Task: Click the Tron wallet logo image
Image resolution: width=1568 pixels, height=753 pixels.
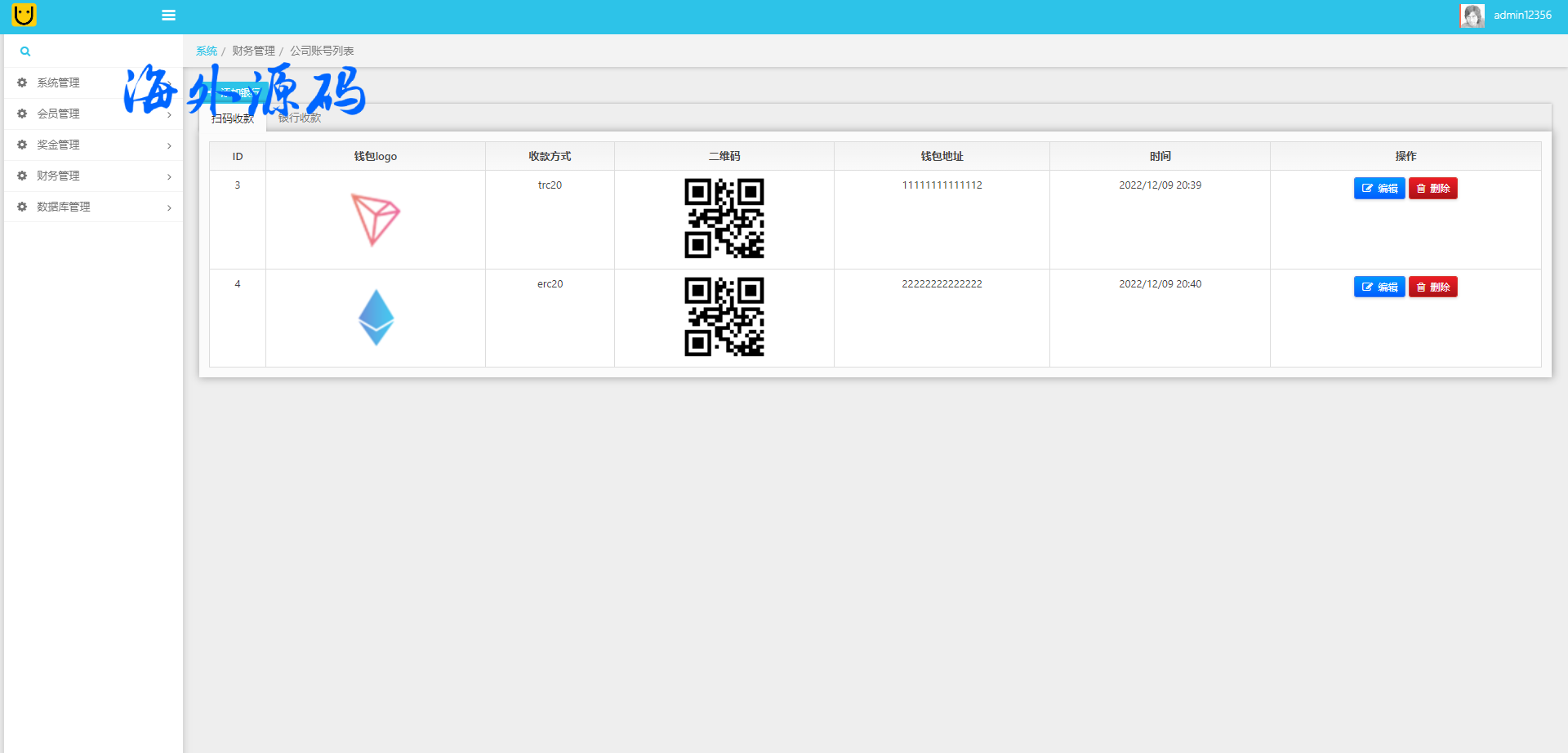Action: pos(376,219)
